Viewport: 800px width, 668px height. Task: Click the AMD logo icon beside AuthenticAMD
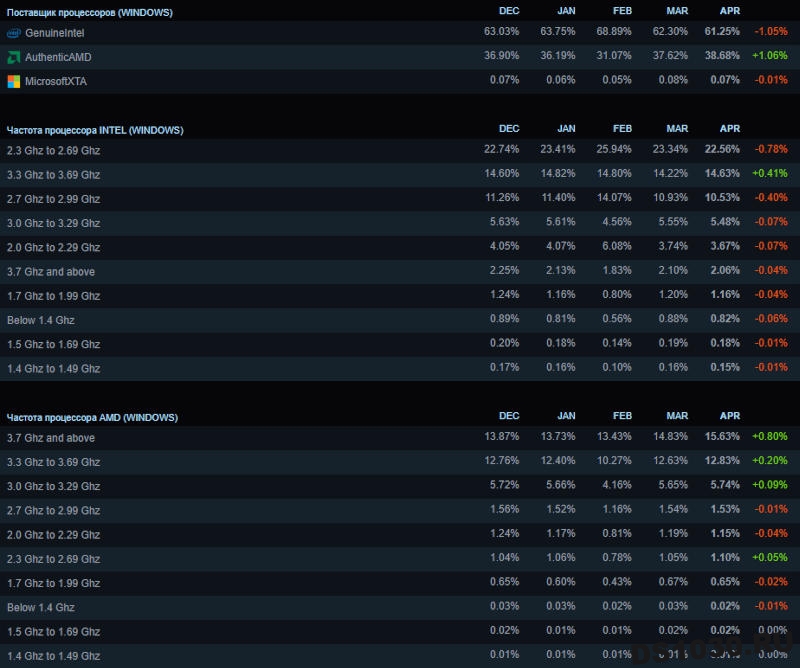[x=14, y=57]
